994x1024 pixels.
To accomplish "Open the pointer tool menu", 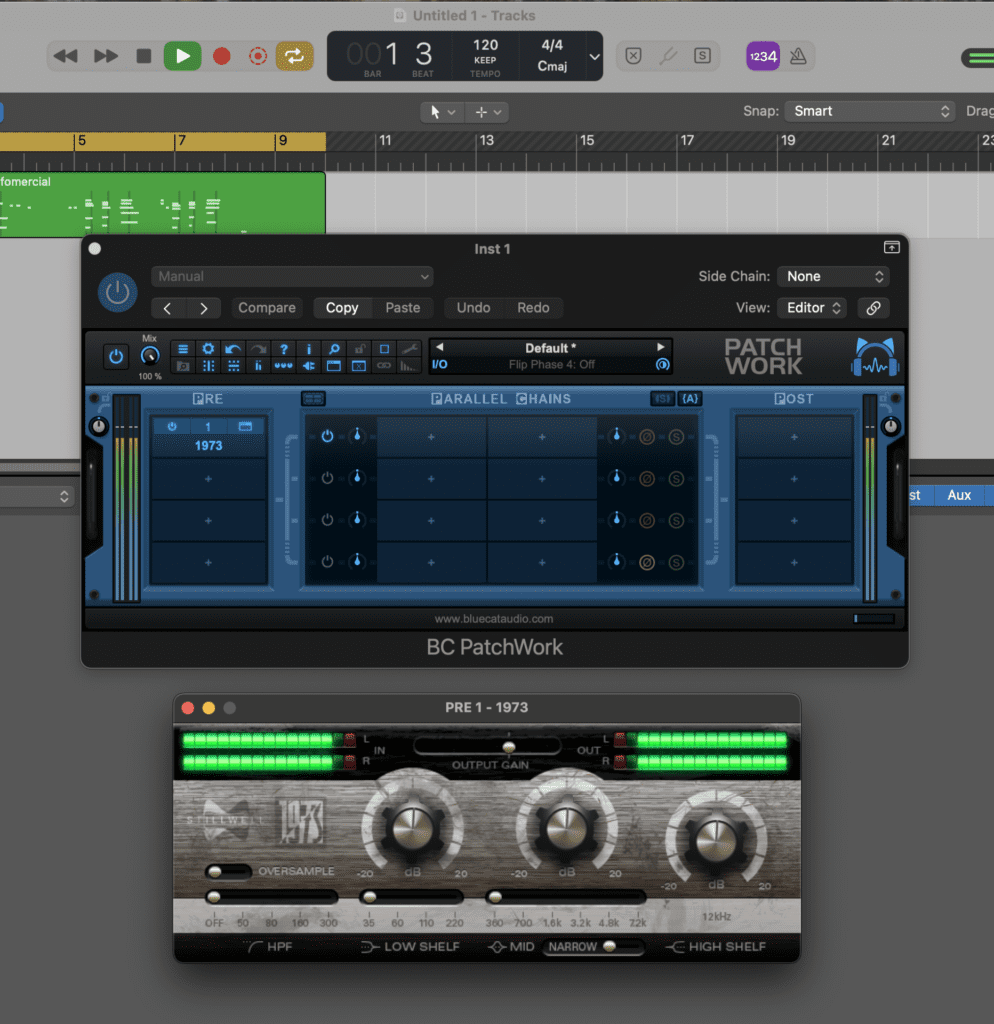I will 442,112.
